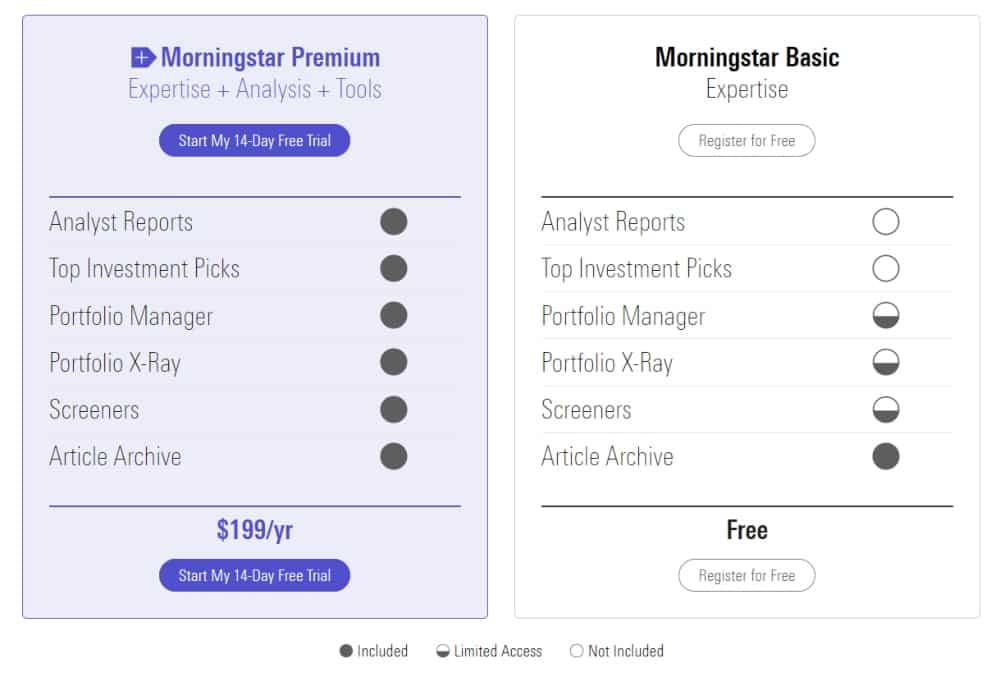The height and width of the screenshot is (677, 1000).
Task: Click empty circle beside Basic Top Investment Picks
Action: [x=886, y=268]
